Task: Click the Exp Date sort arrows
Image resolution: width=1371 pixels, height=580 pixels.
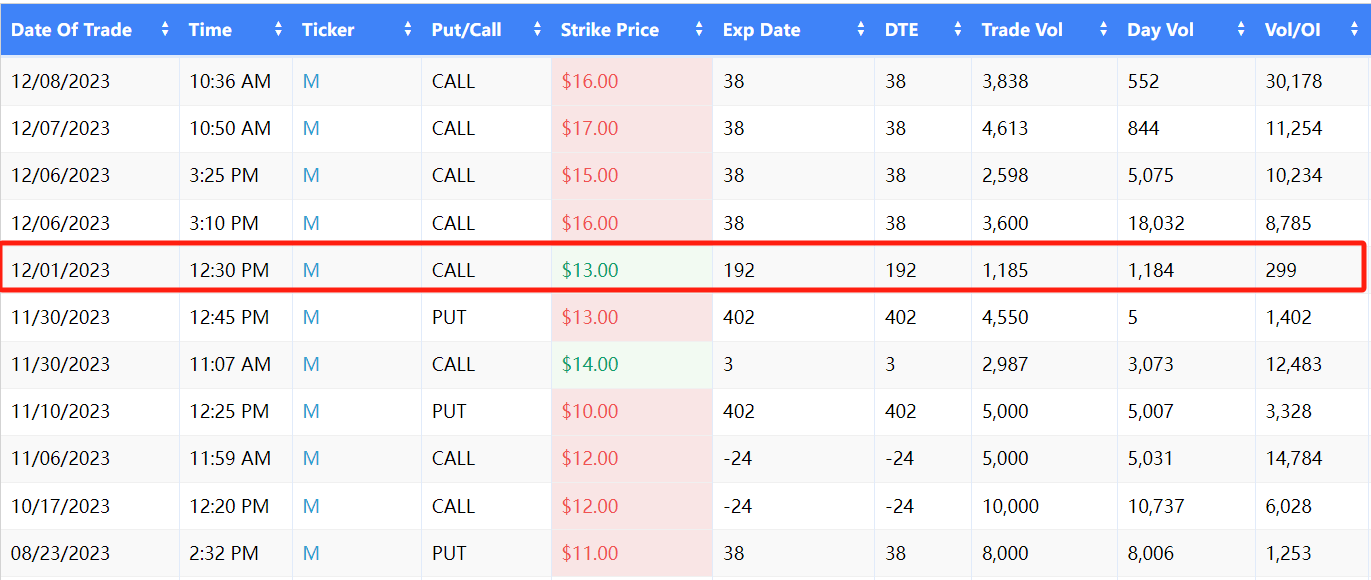Action: tap(861, 30)
